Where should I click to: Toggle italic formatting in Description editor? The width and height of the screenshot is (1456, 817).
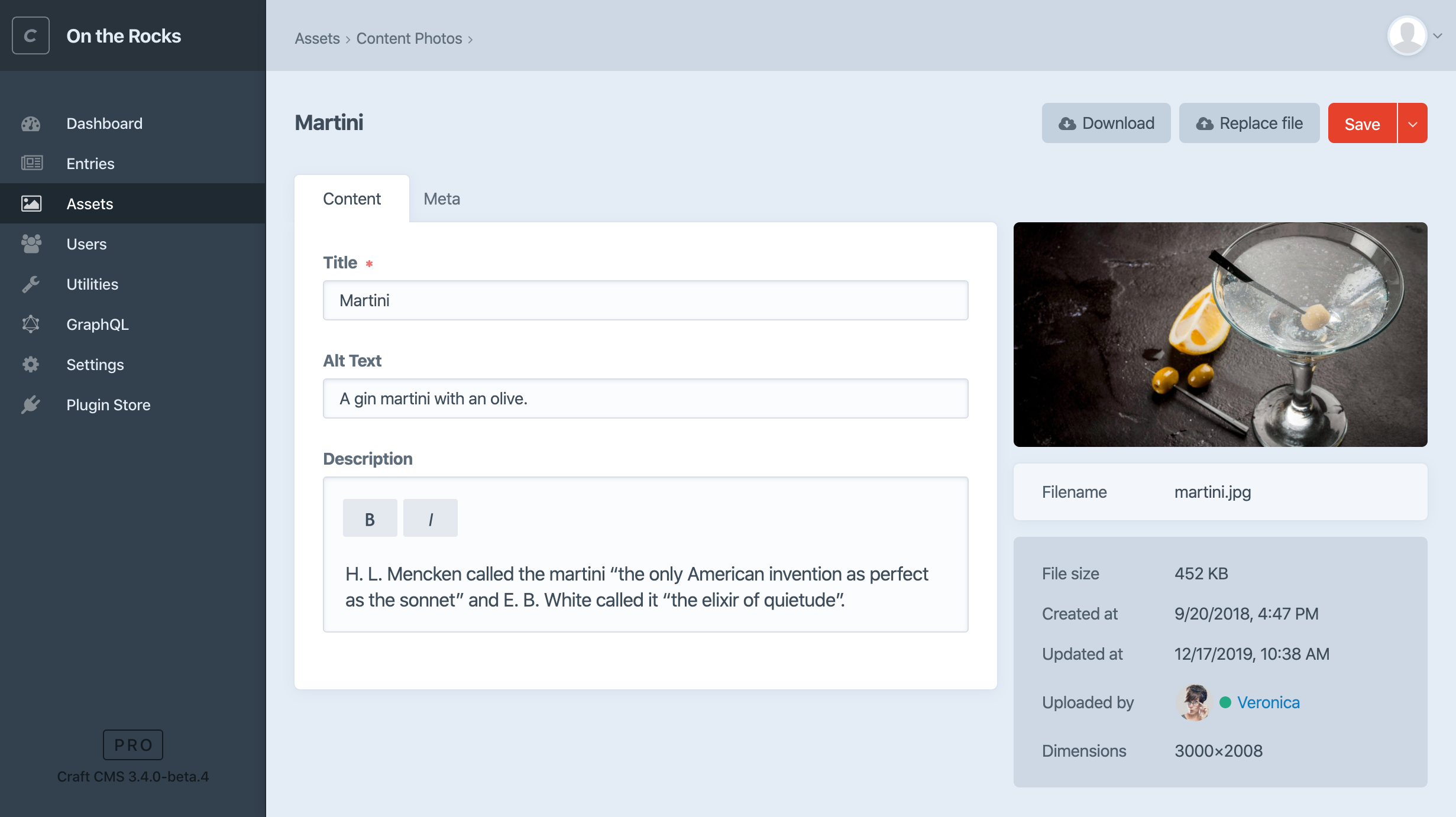[x=430, y=518]
